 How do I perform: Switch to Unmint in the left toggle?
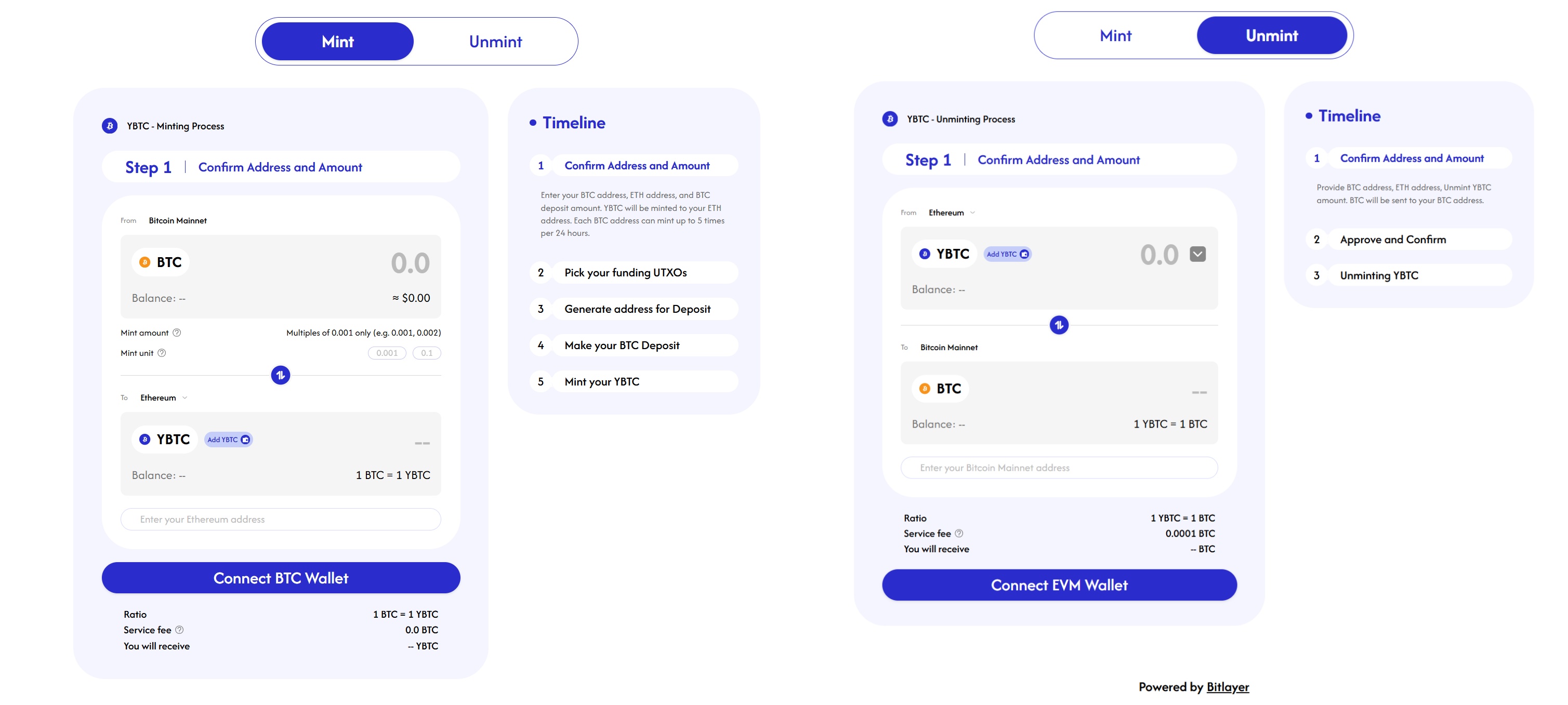495,42
